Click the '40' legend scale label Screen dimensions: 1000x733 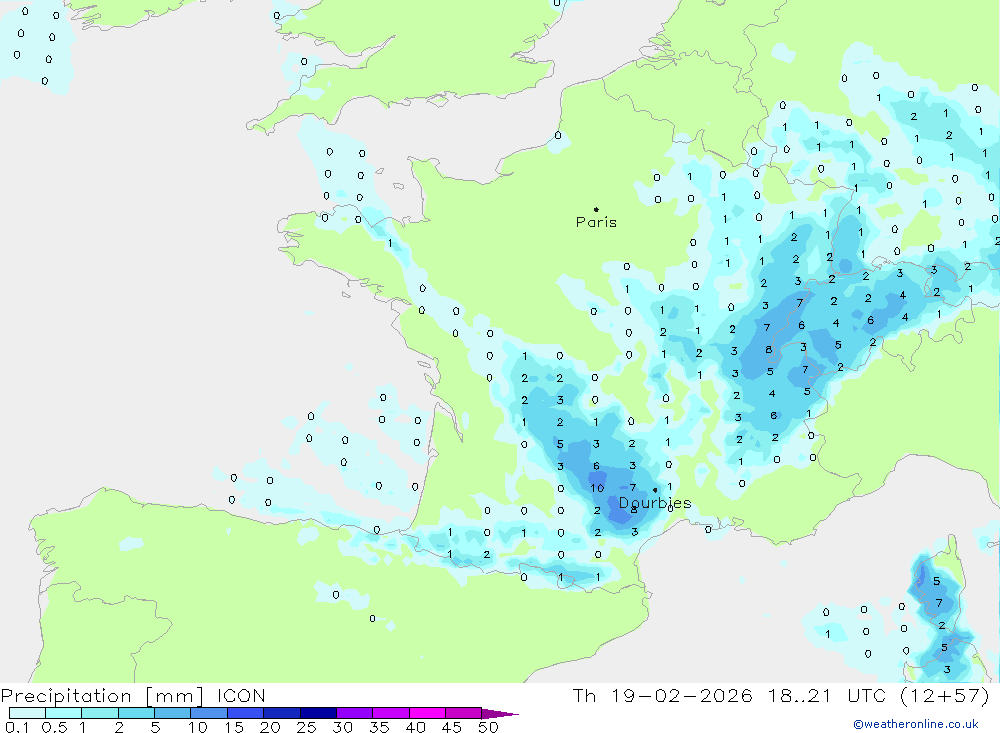click(415, 727)
